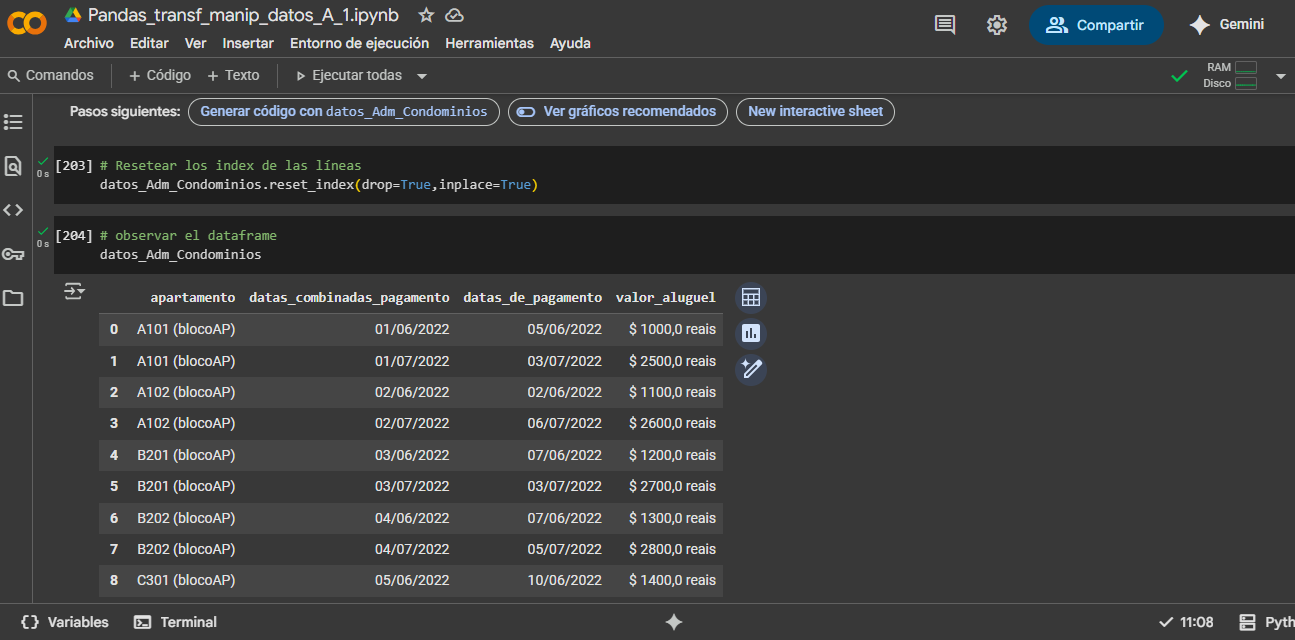This screenshot has height=640, width=1295.
Task: Click the 01/06/2022 date cell
Action: [x=412, y=329]
